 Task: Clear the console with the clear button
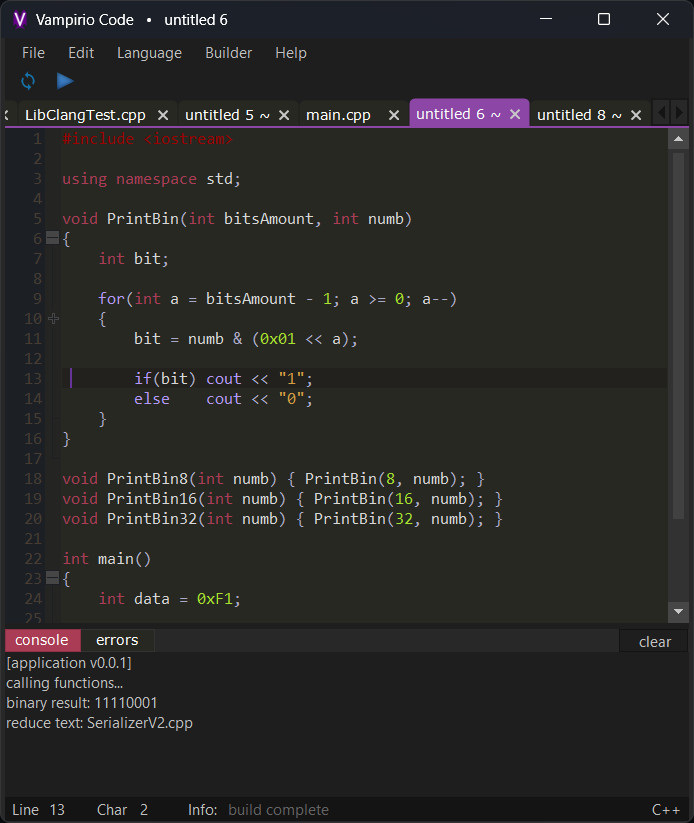(x=654, y=641)
